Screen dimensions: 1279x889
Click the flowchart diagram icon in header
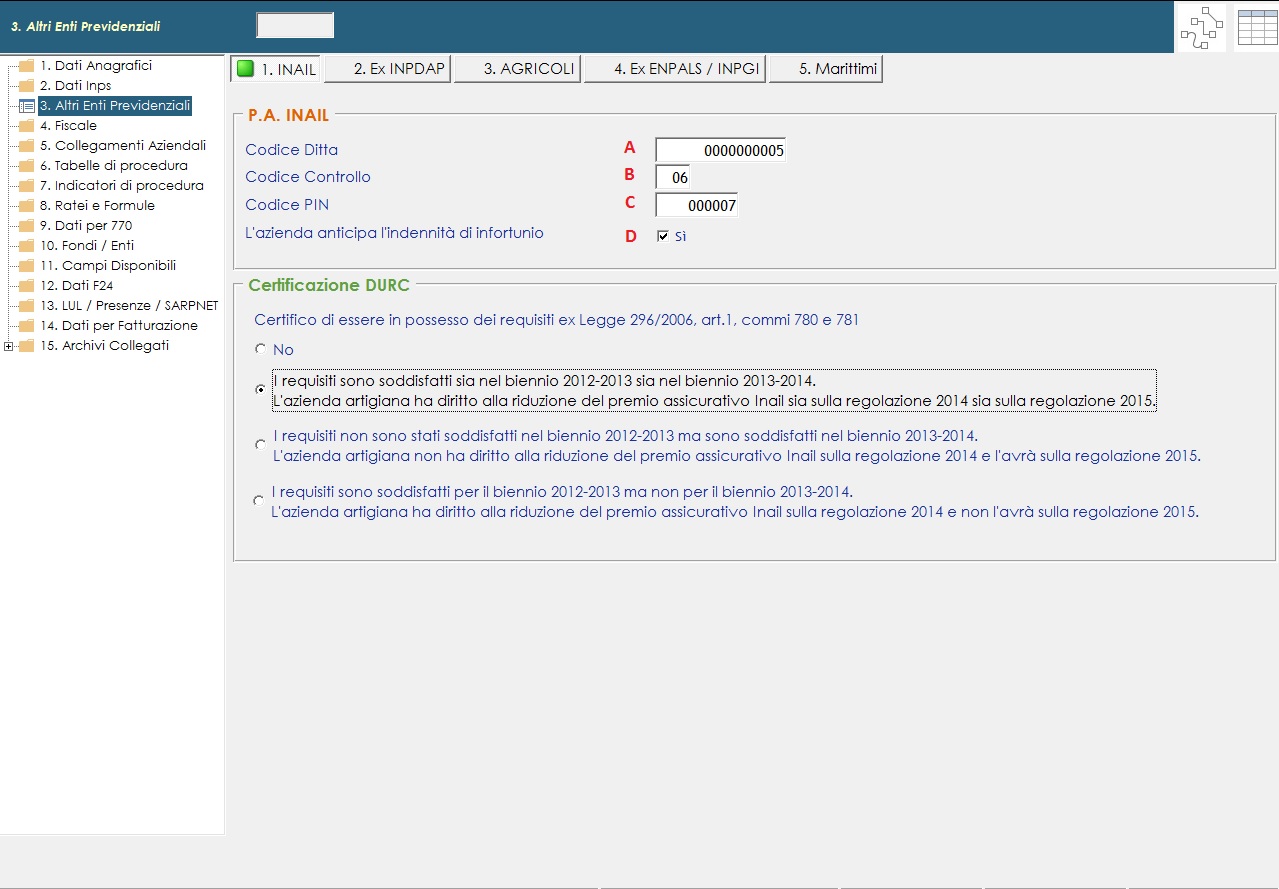point(1201,28)
